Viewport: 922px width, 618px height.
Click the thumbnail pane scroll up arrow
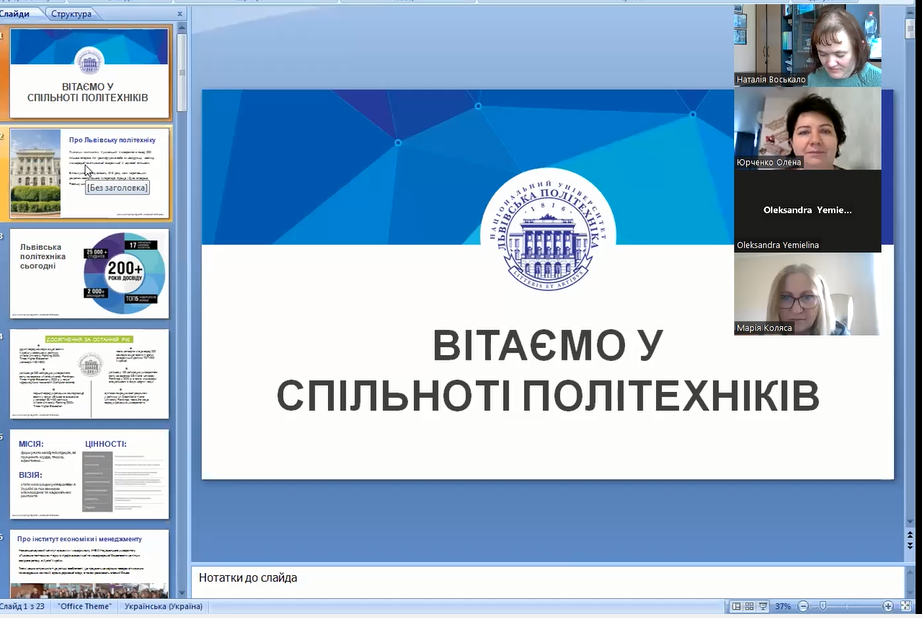click(x=182, y=28)
